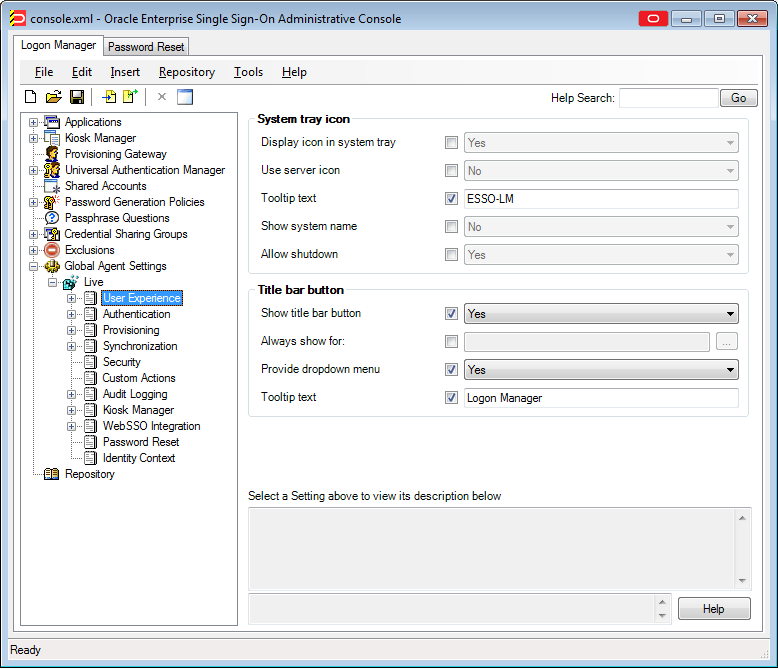778x669 pixels.
Task: Expand the Audit Logging tree node
Action: point(71,394)
